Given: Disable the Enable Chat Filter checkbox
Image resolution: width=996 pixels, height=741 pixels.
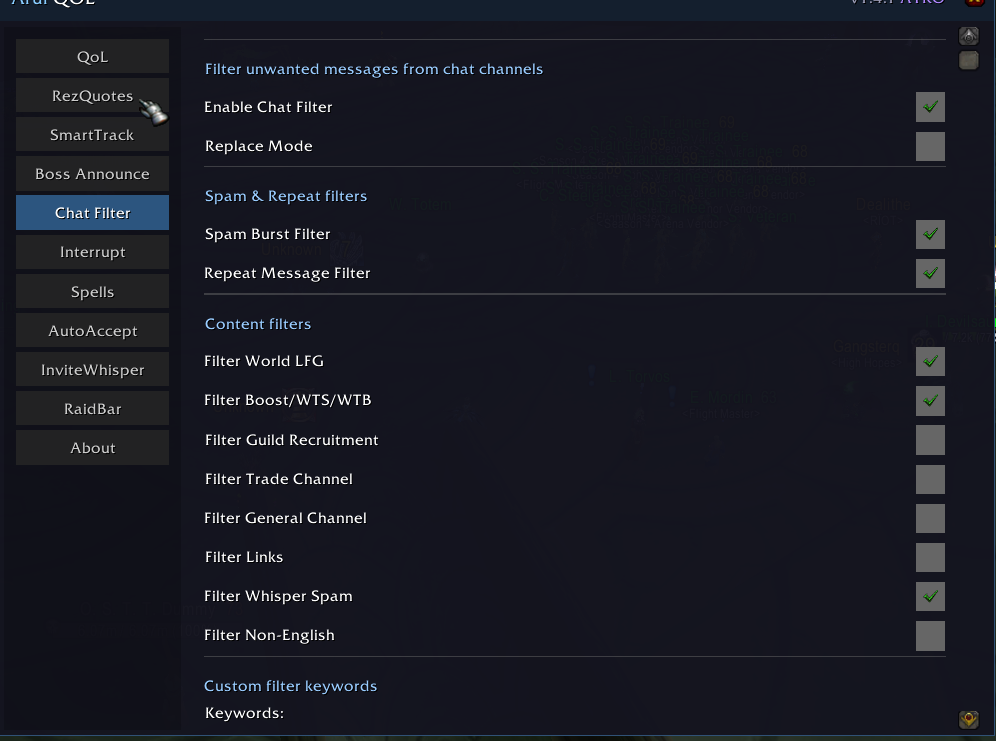Looking at the screenshot, I should [930, 107].
